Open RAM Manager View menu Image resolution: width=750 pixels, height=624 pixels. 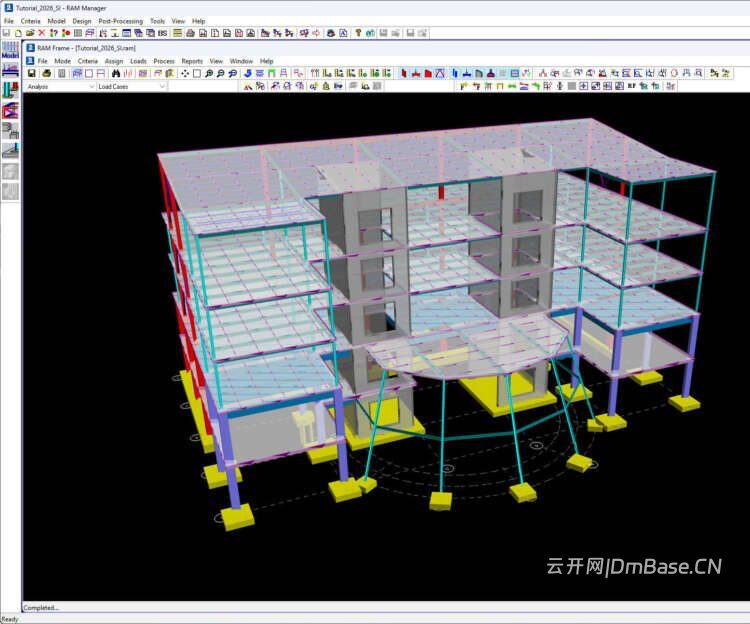coord(178,21)
